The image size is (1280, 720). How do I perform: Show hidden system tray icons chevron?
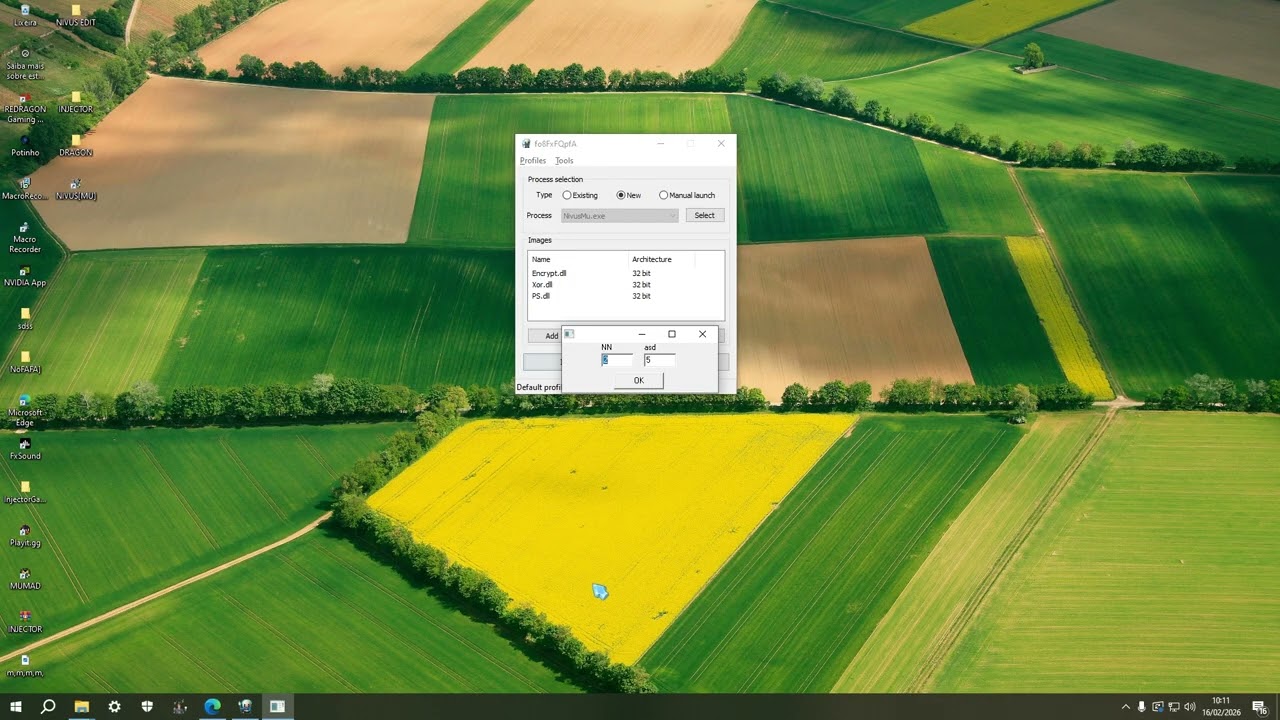[x=1126, y=707]
